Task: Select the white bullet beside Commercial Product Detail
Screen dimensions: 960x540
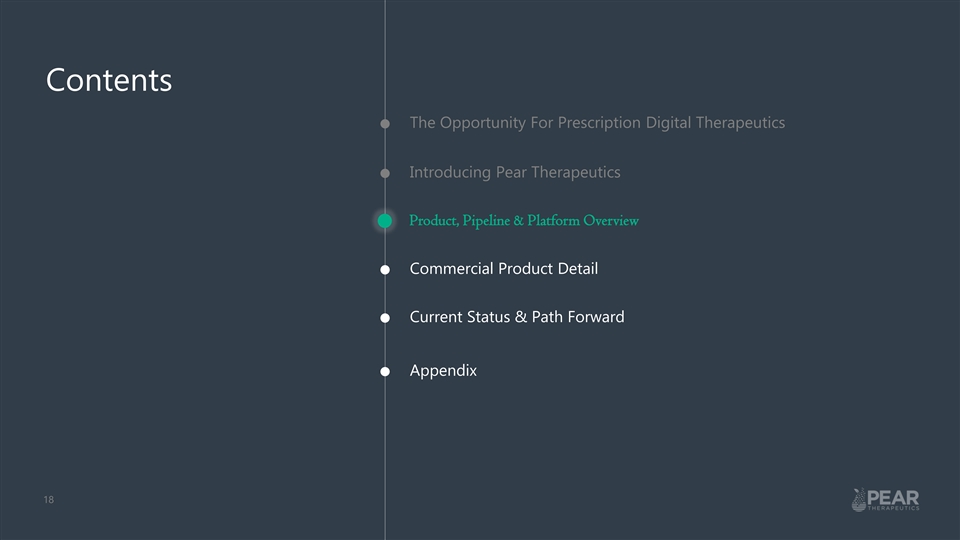Action: (385, 270)
